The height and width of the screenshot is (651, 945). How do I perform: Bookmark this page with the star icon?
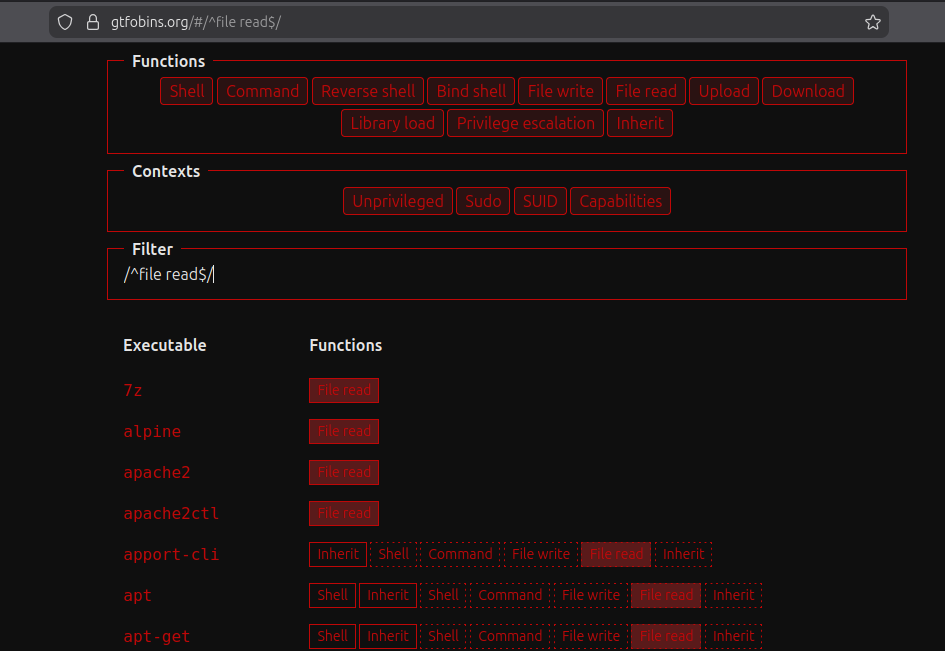tap(872, 22)
